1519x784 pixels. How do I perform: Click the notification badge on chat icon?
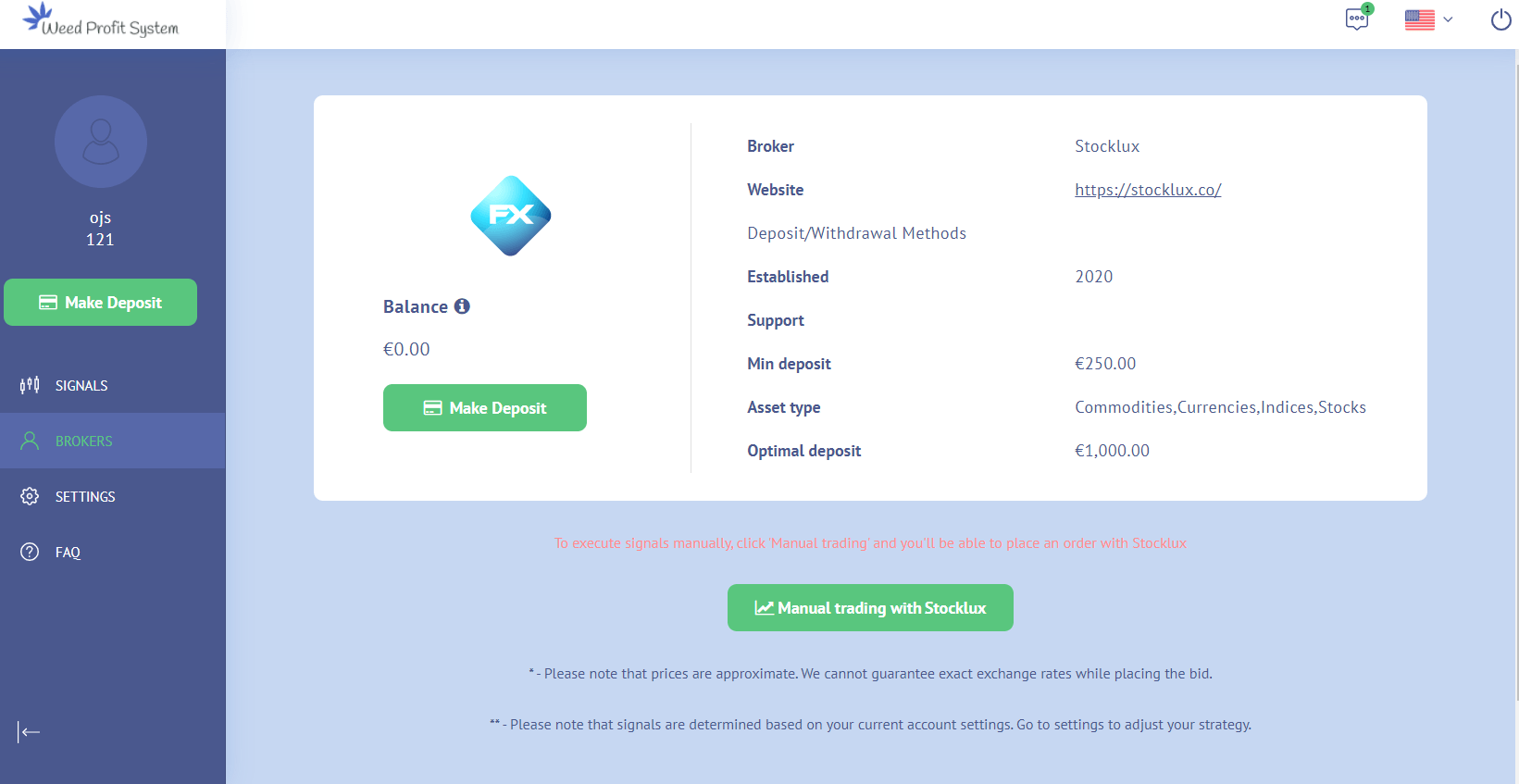click(1367, 8)
